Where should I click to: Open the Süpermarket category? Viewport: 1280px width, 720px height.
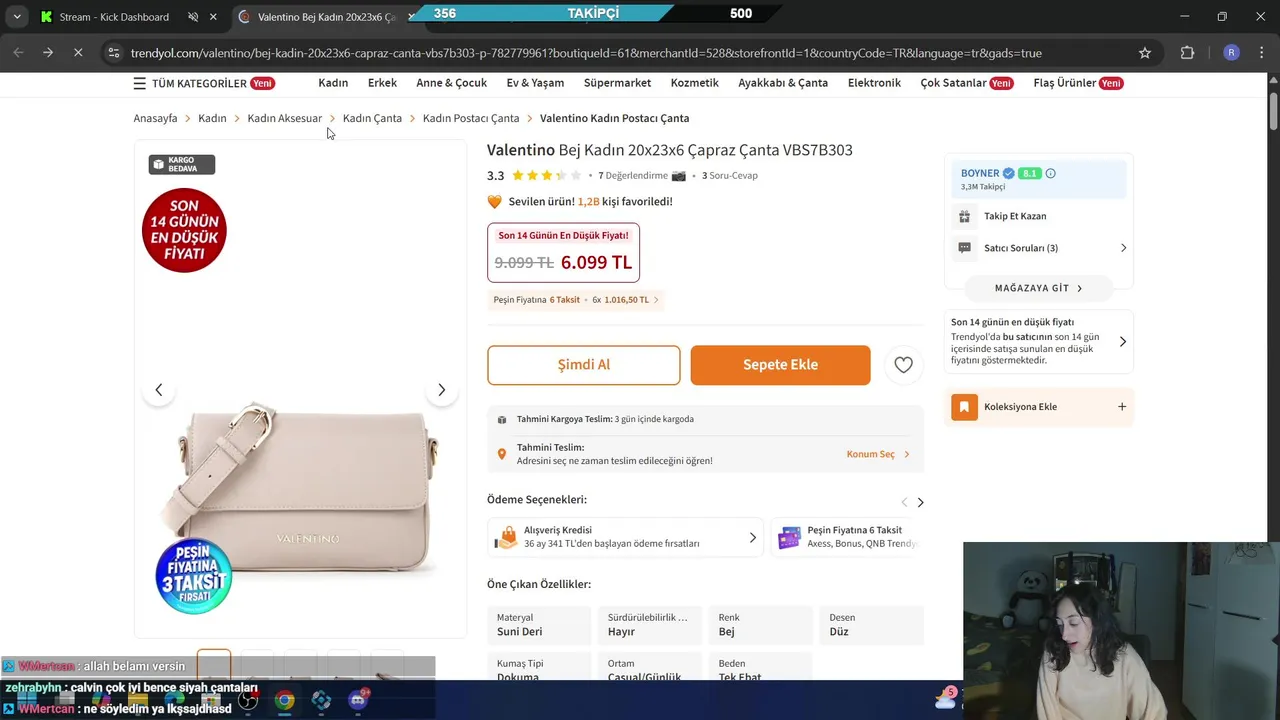point(617,83)
